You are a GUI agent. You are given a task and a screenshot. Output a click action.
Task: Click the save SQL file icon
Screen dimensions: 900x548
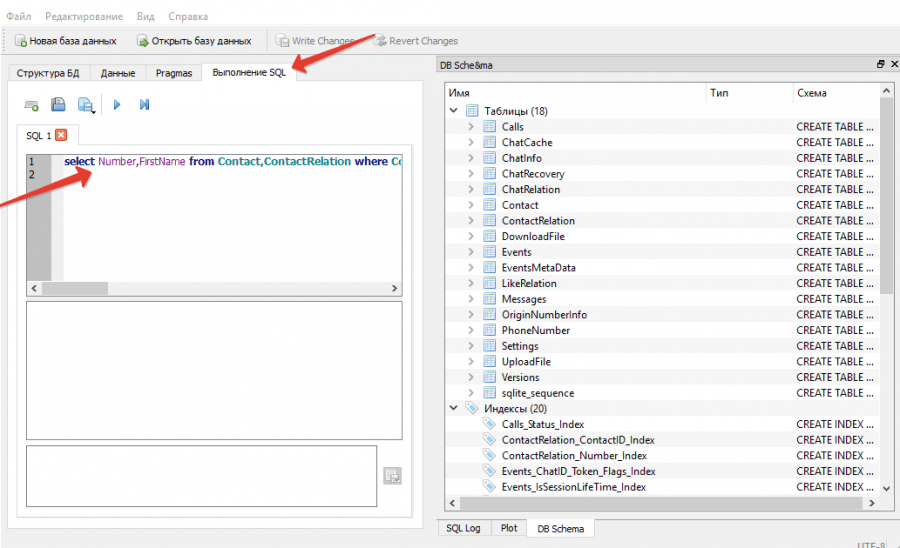[x=86, y=104]
